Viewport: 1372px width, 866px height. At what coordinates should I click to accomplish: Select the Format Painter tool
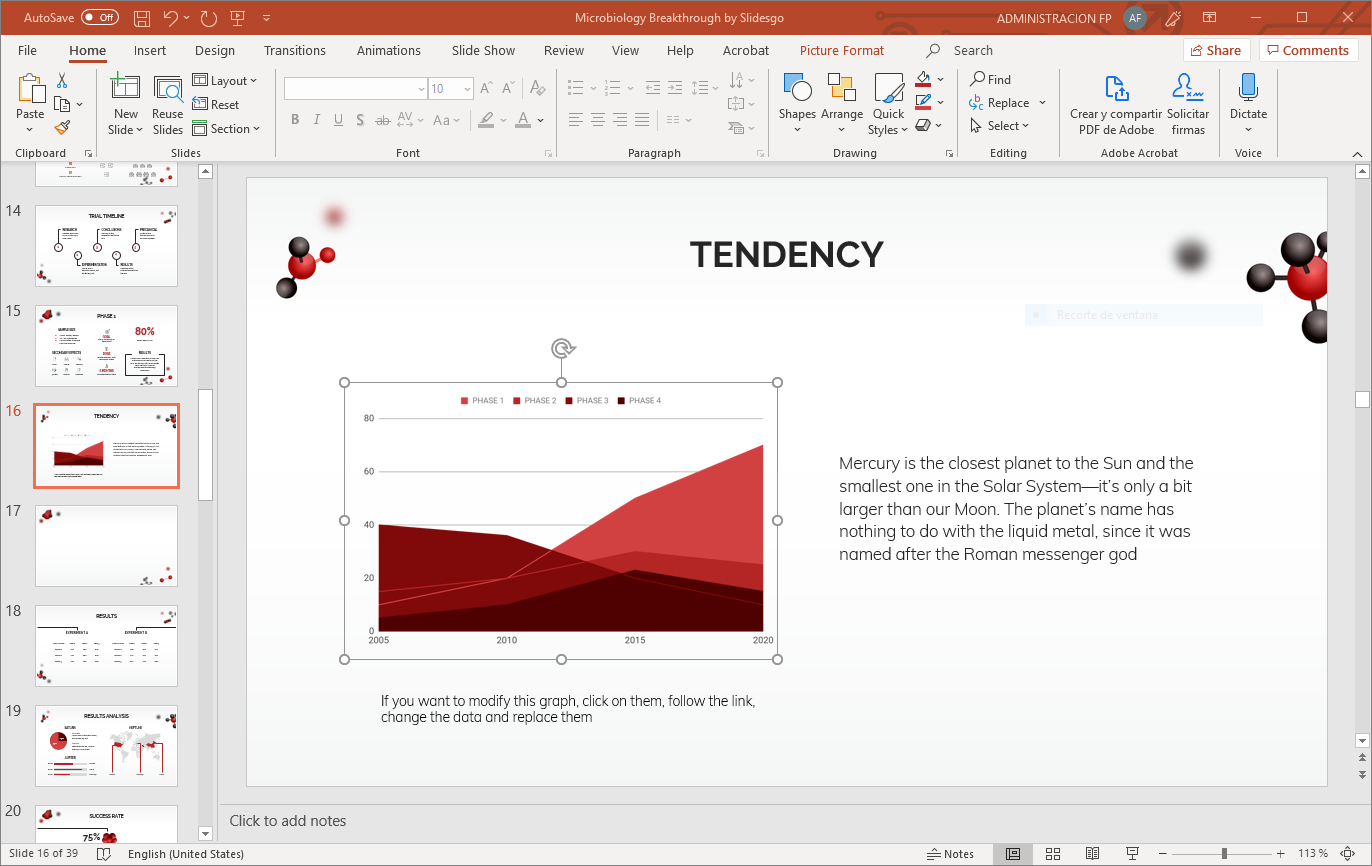pos(60,128)
